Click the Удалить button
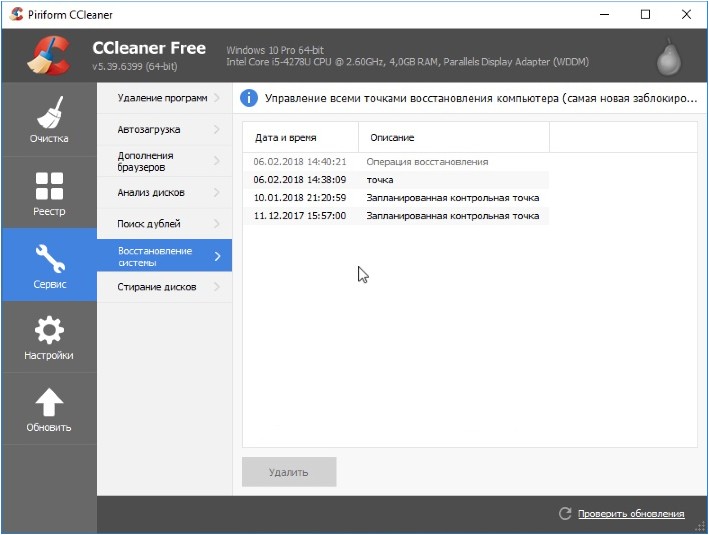The height and width of the screenshot is (535, 709). (x=289, y=472)
